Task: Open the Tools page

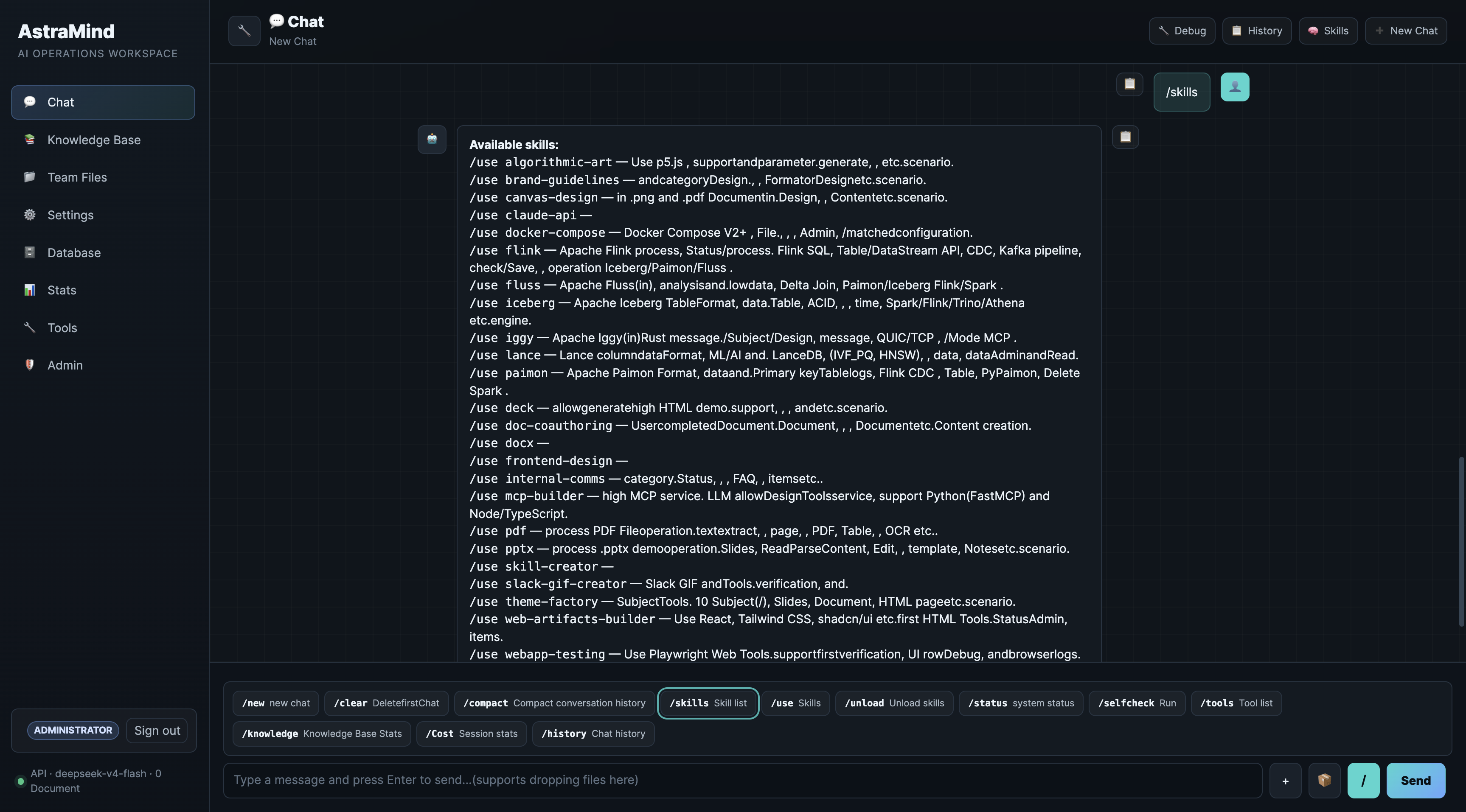Action: (103, 328)
